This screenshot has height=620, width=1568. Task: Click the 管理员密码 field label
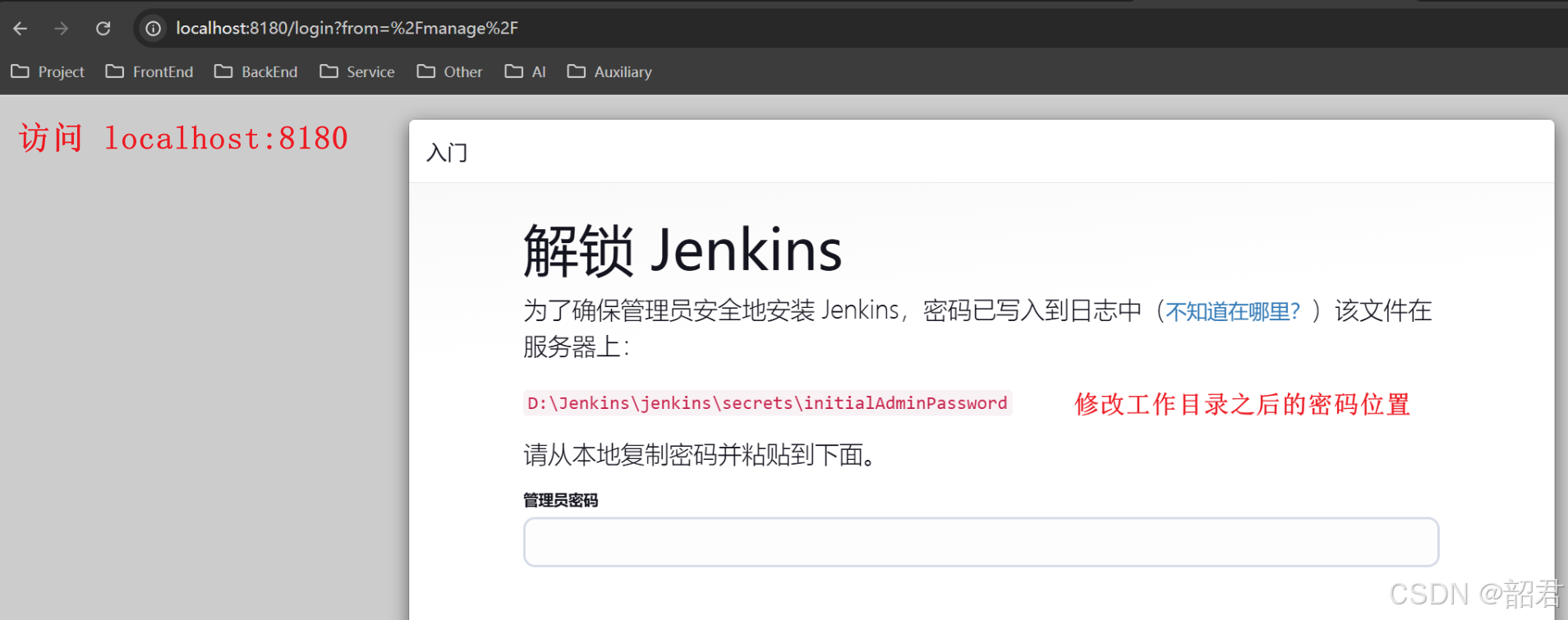(561, 500)
